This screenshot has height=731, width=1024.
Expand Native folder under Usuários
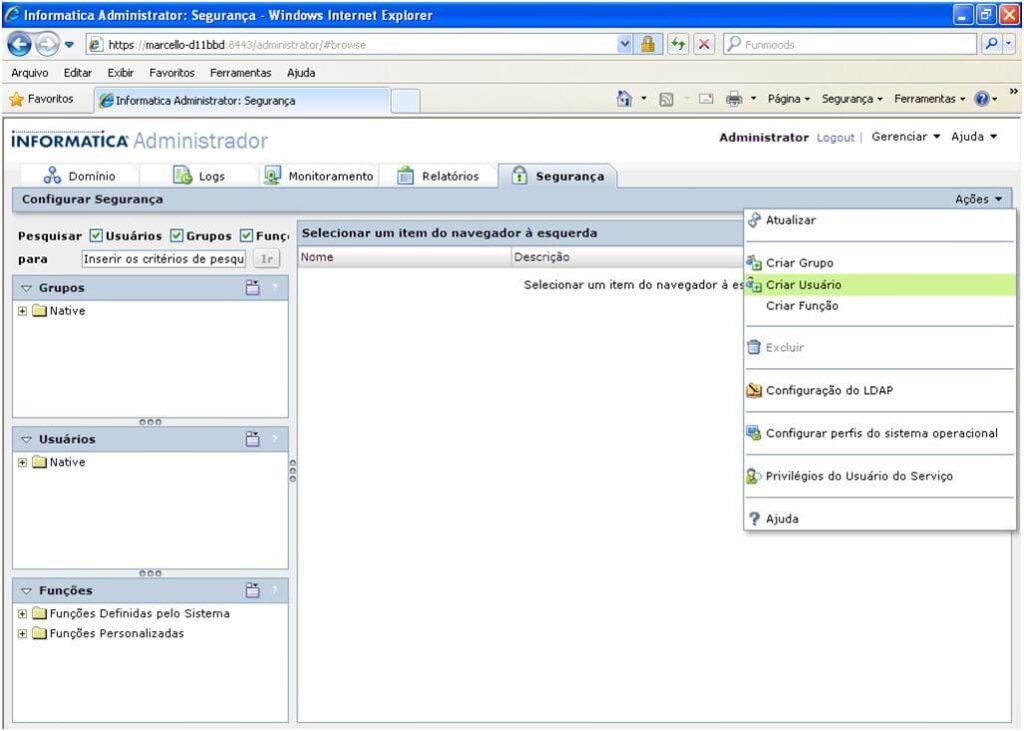pos(22,463)
